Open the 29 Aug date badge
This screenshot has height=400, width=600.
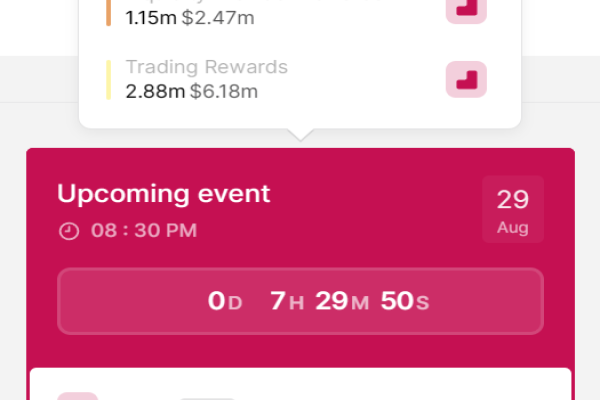[x=513, y=209]
